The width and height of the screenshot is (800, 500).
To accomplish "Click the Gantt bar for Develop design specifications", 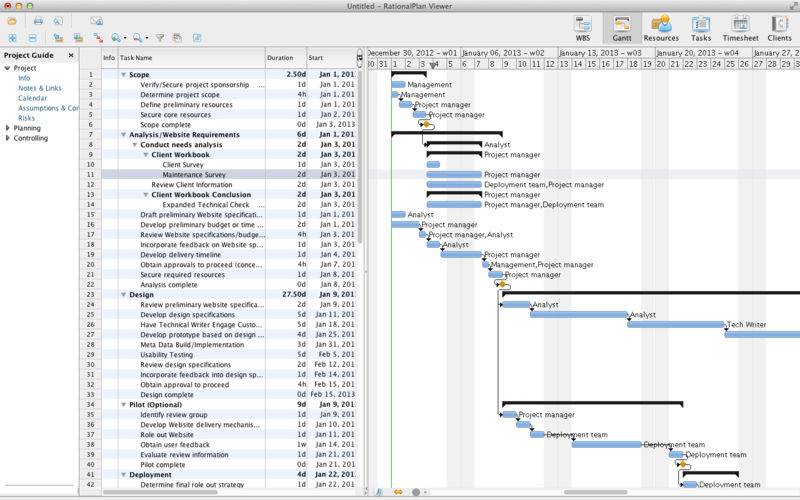I will (x=579, y=315).
